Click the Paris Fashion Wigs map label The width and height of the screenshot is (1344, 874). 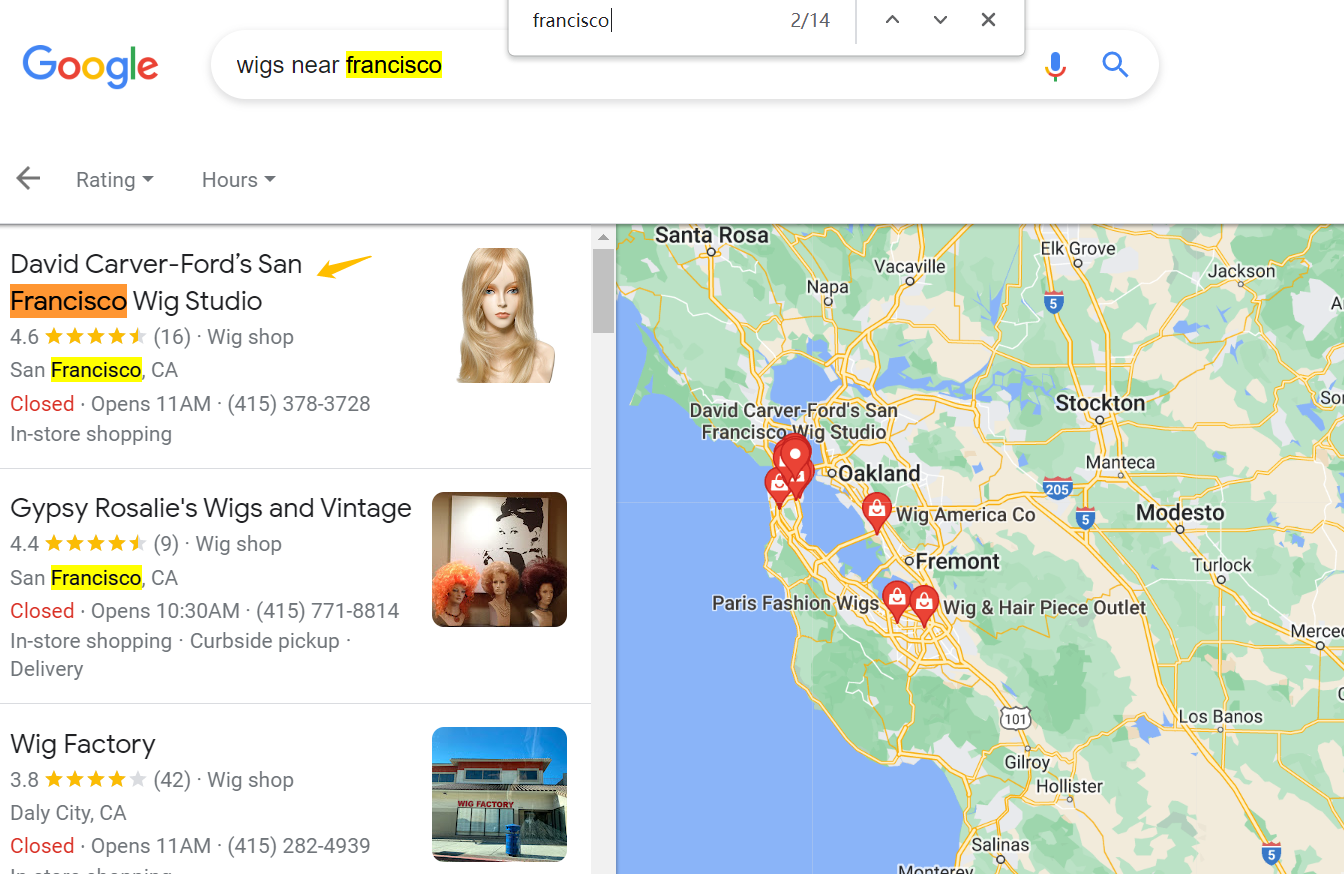tap(795, 603)
